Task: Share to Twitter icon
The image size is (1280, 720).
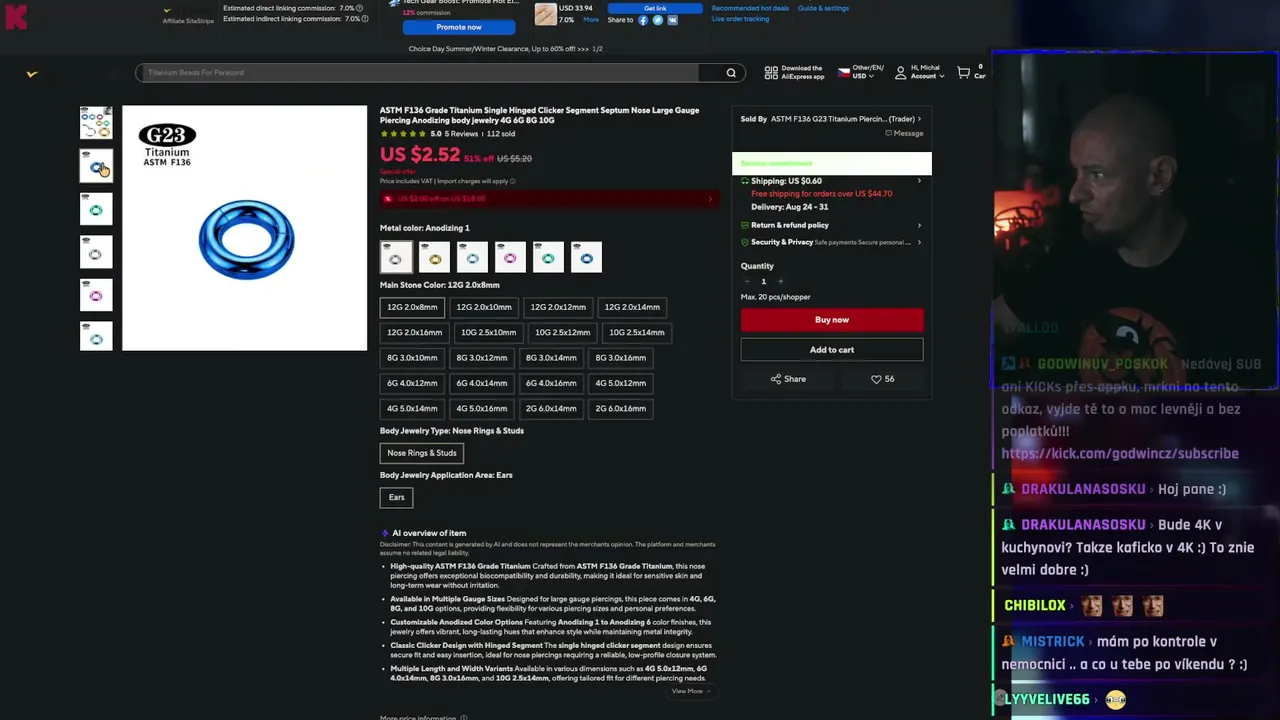Action: (x=658, y=20)
